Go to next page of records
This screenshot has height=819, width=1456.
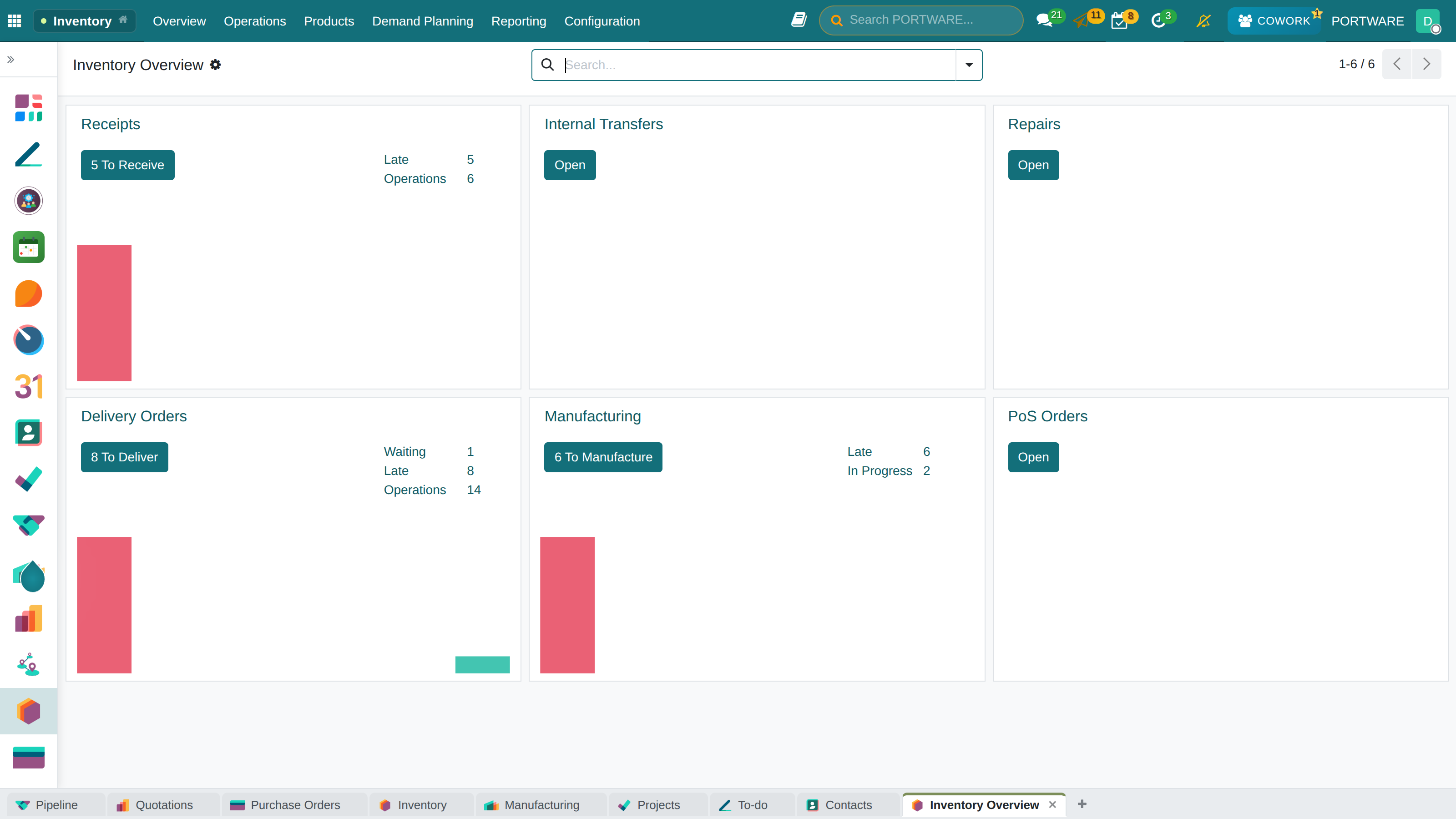click(1426, 64)
